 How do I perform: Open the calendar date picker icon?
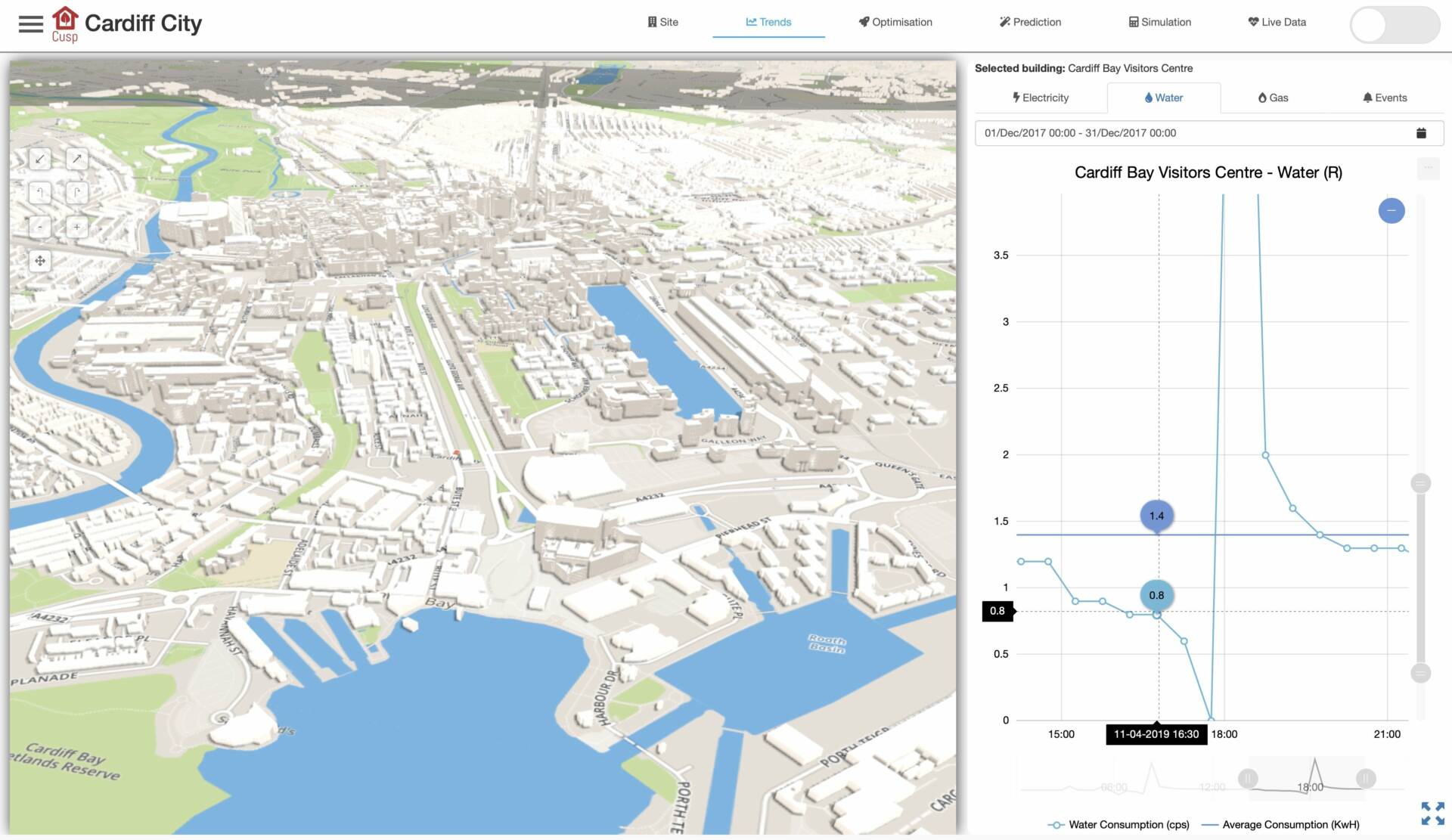click(1421, 132)
